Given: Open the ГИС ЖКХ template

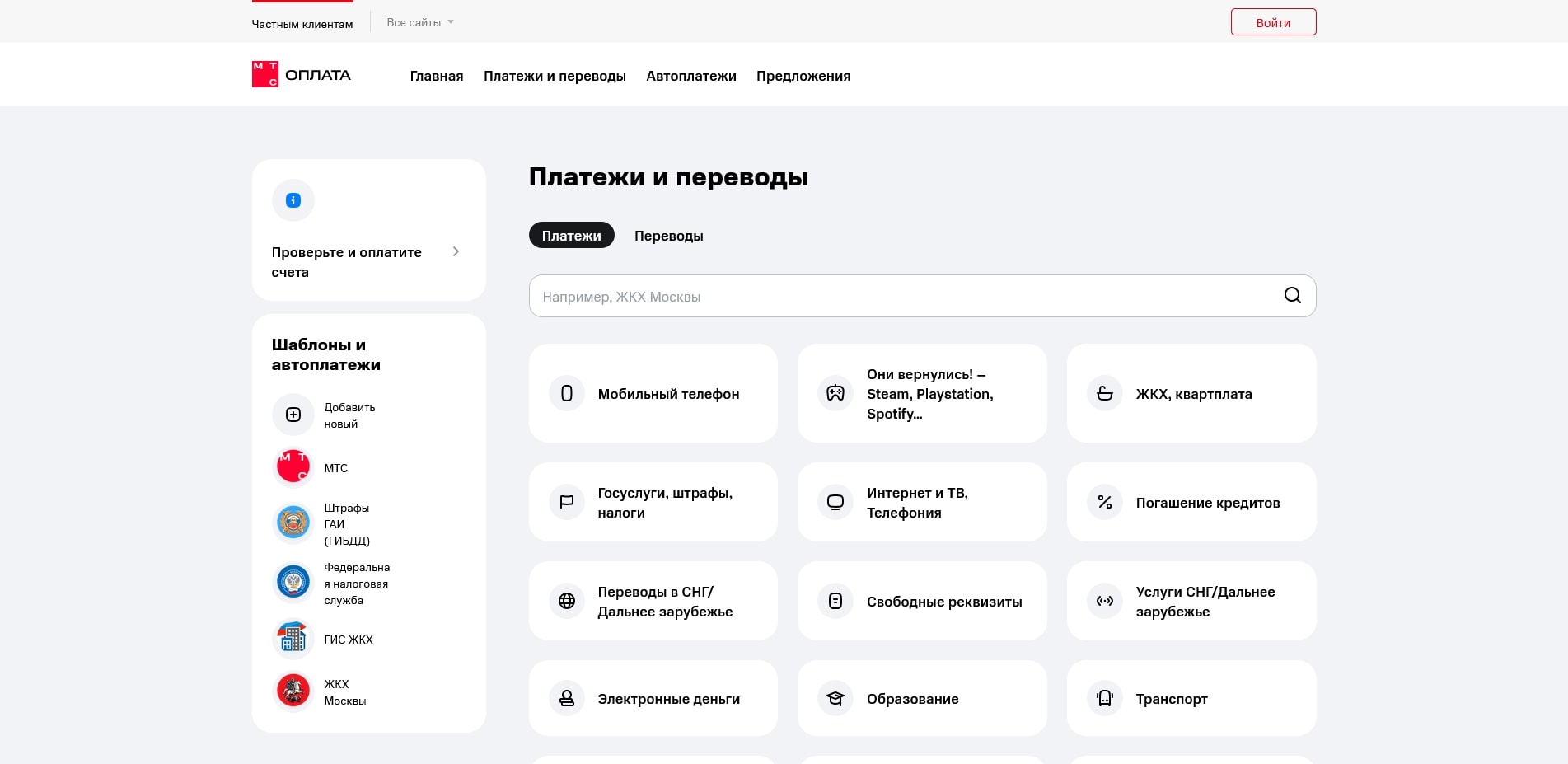Looking at the screenshot, I should pyautogui.click(x=293, y=639).
